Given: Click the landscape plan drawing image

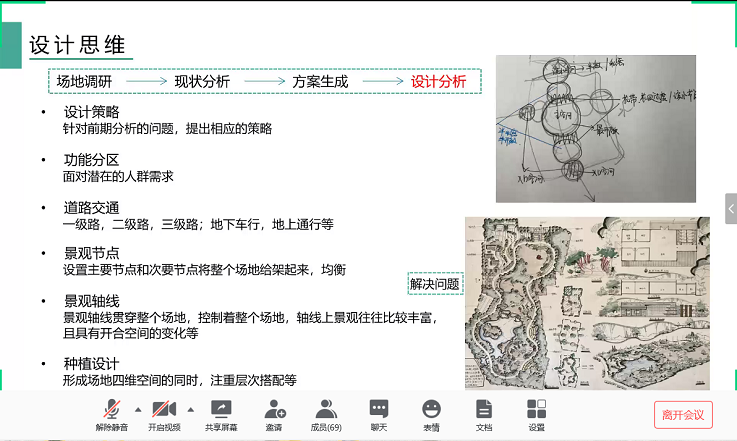Looking at the screenshot, I should pyautogui.click(x=594, y=303).
